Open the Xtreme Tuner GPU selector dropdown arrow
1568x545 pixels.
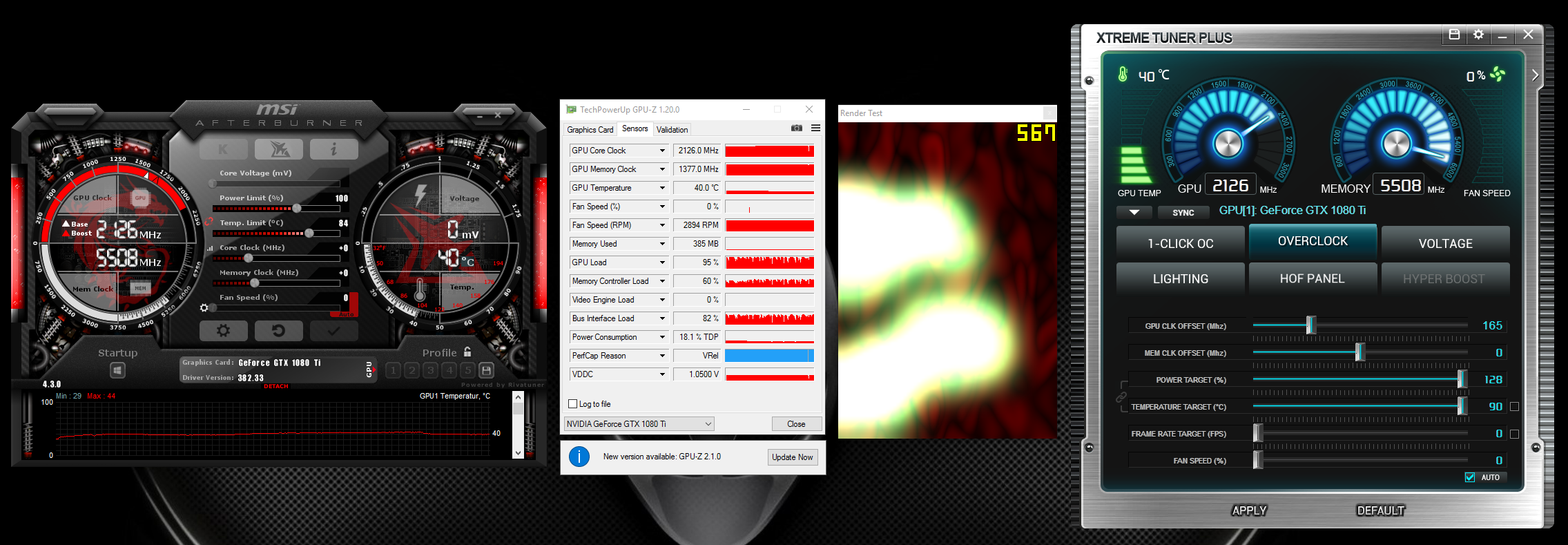1134,213
